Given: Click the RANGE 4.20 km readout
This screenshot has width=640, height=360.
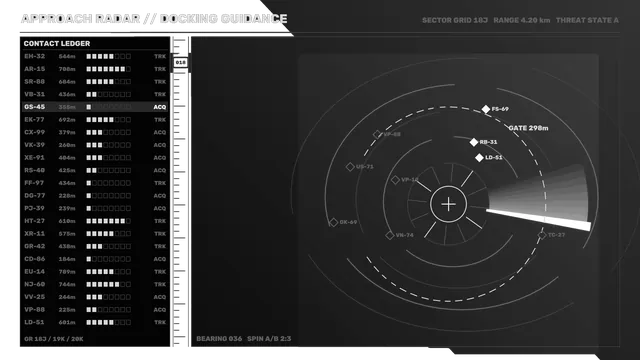Looking at the screenshot, I should tap(522, 20).
